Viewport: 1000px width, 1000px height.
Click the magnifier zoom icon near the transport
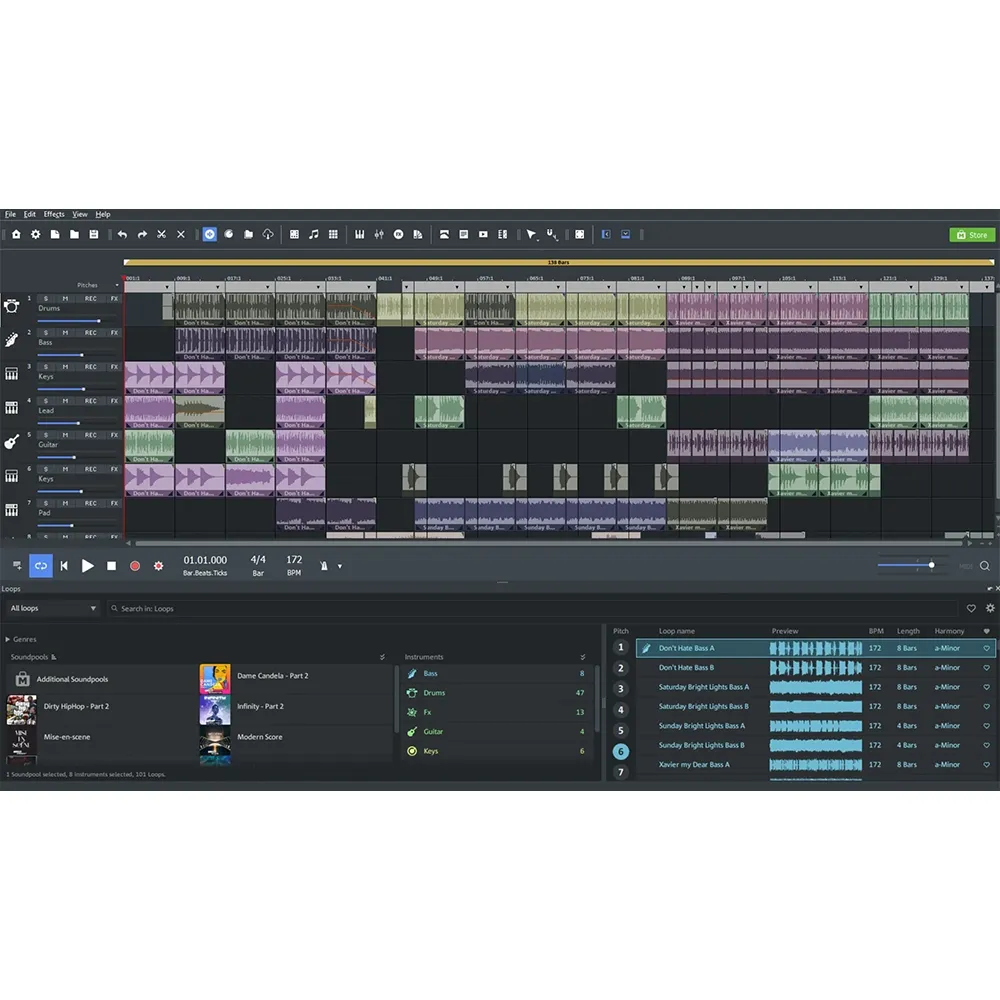pos(985,566)
